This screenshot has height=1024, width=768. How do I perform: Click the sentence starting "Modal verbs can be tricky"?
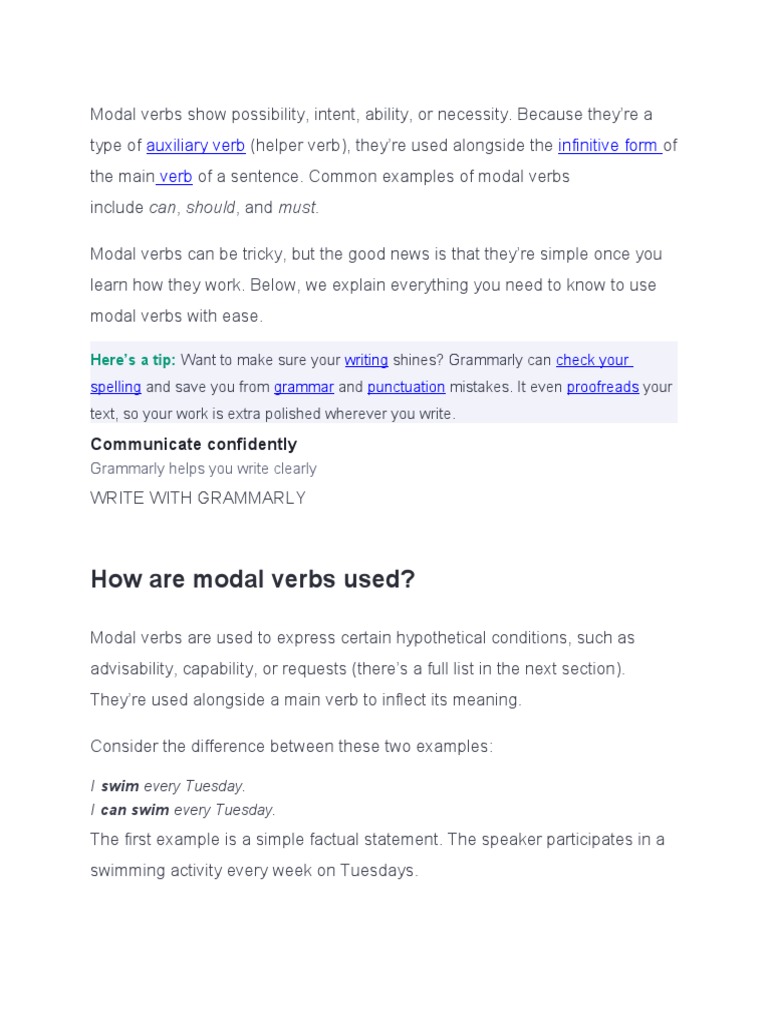point(376,254)
